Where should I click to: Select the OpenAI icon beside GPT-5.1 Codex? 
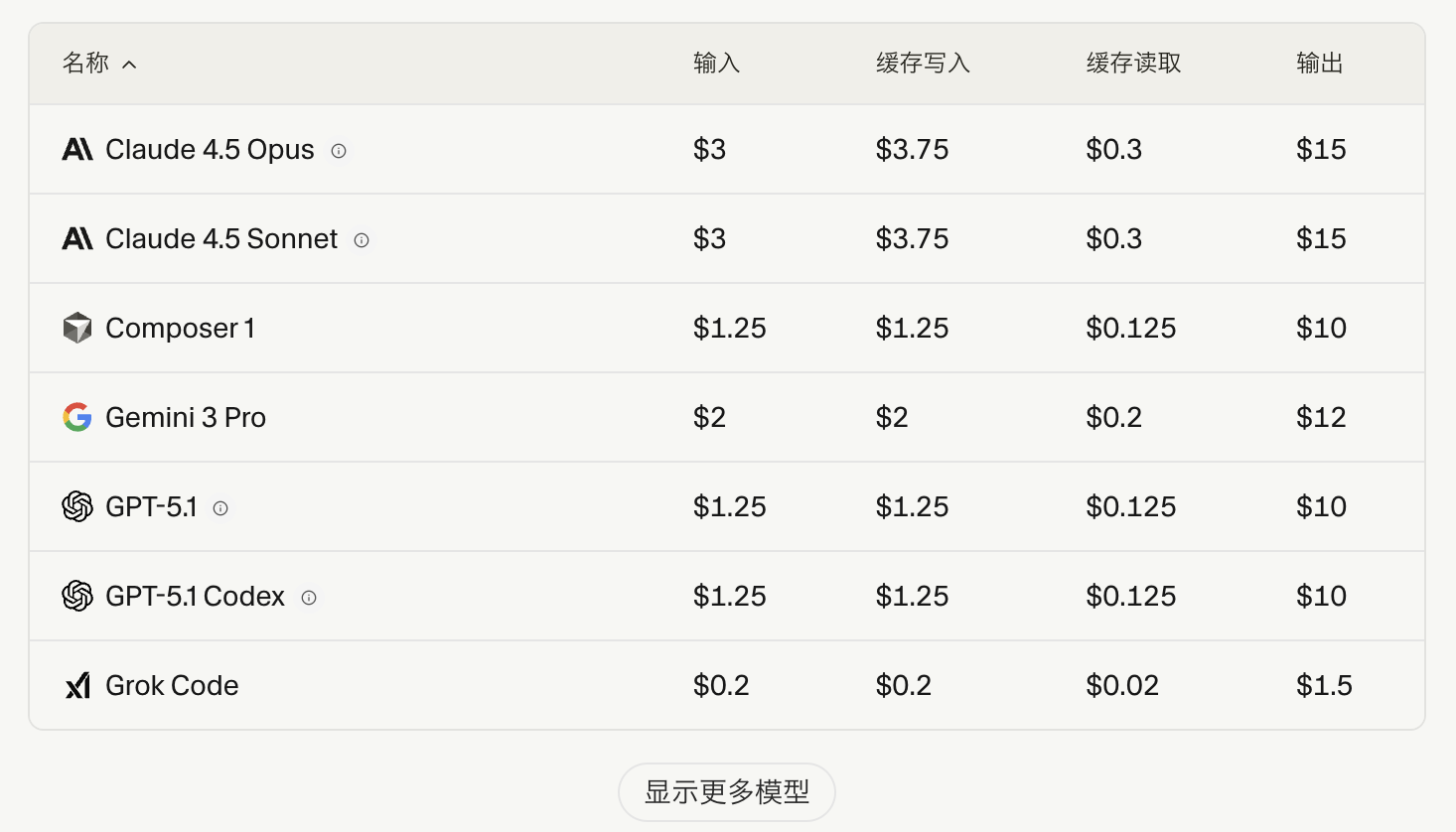(x=77, y=596)
